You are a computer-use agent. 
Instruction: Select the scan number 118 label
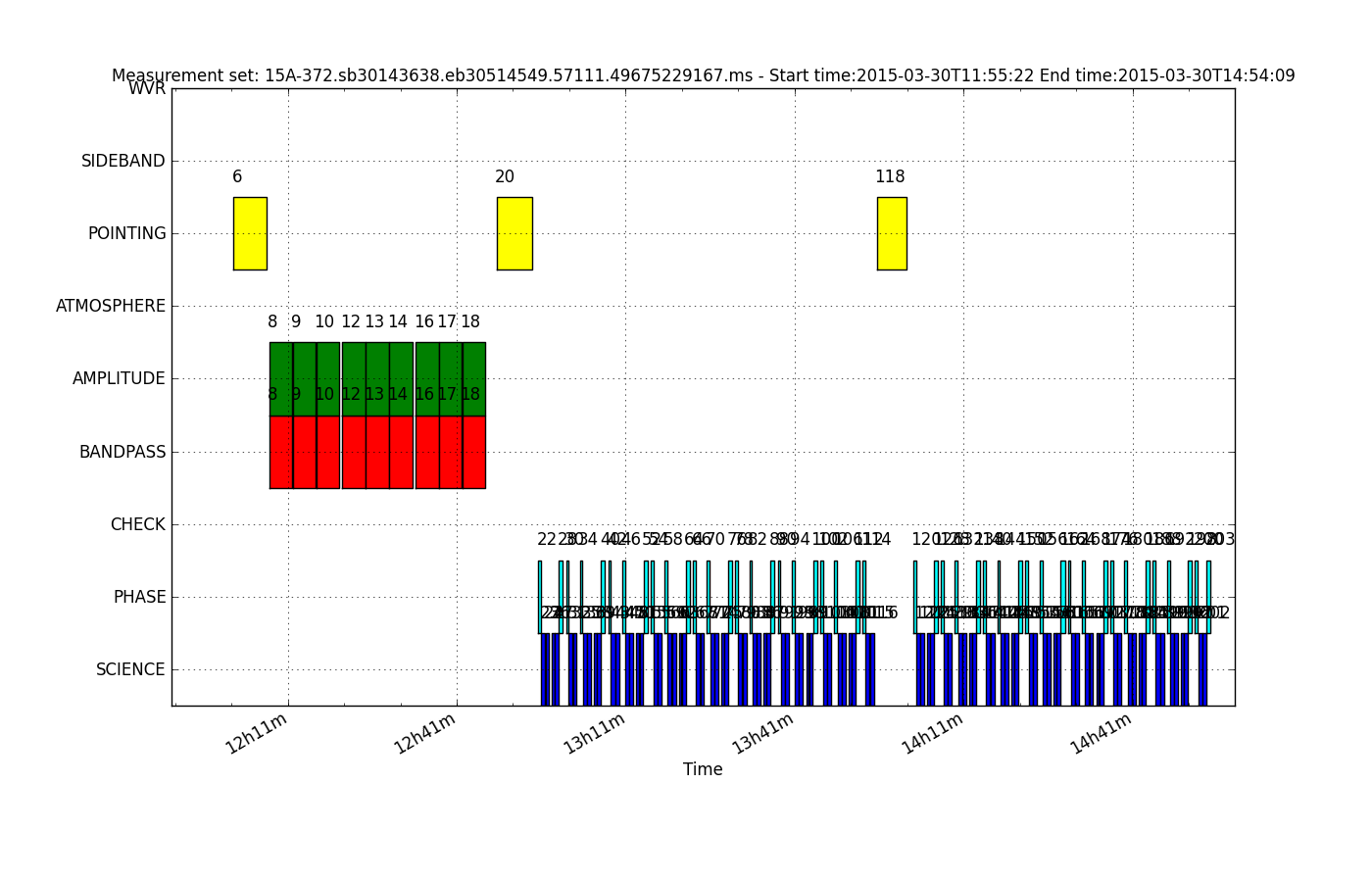(890, 177)
